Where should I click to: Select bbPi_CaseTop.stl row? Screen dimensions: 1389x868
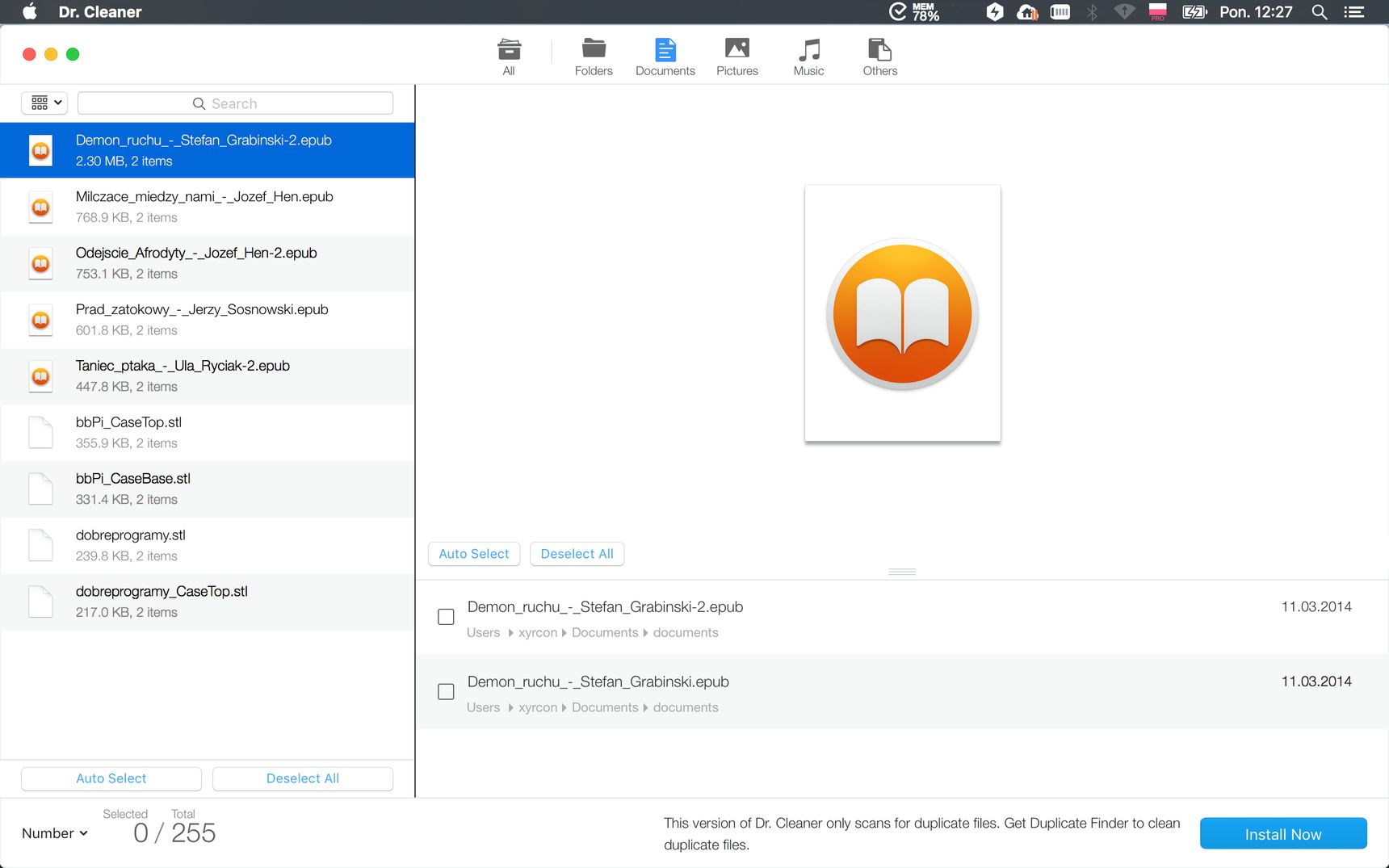[x=208, y=433]
